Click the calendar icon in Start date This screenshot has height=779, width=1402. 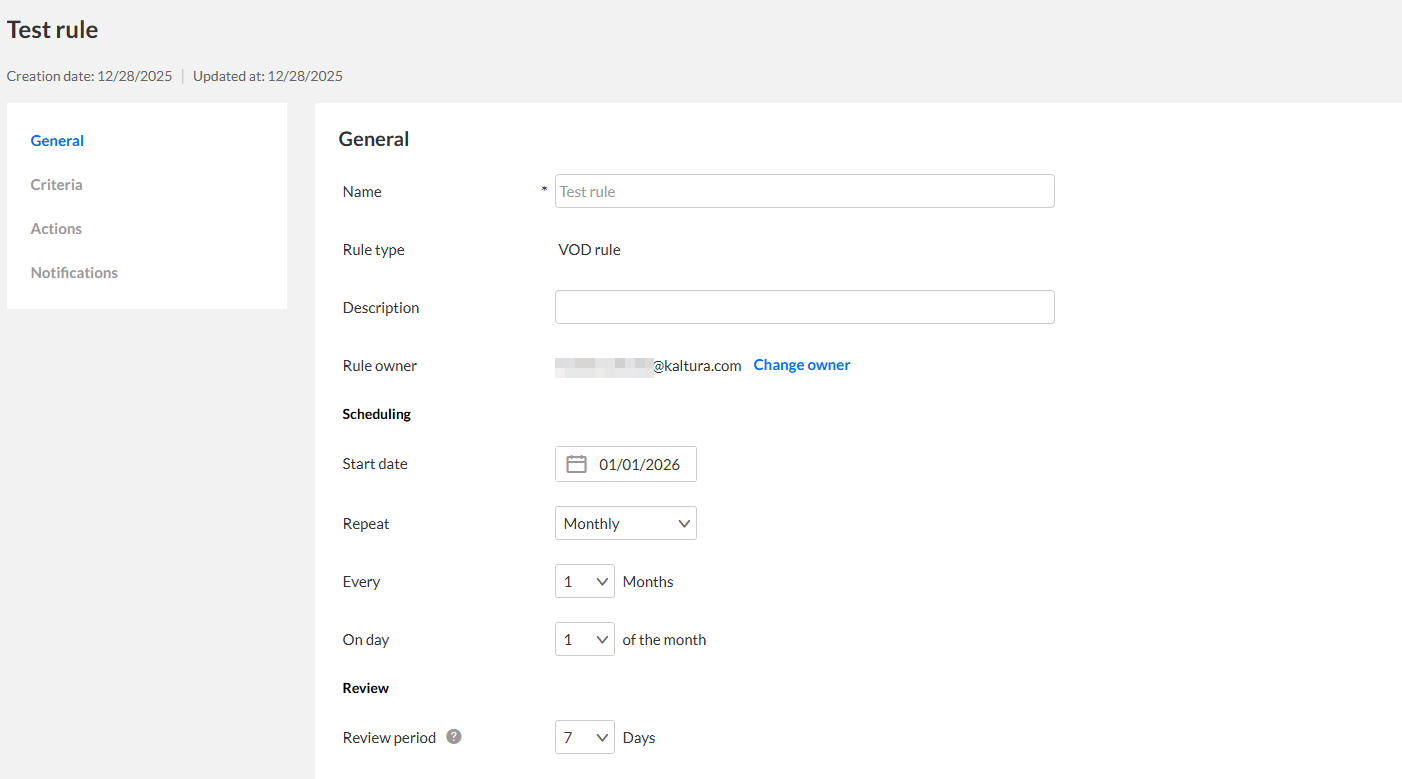[576, 464]
